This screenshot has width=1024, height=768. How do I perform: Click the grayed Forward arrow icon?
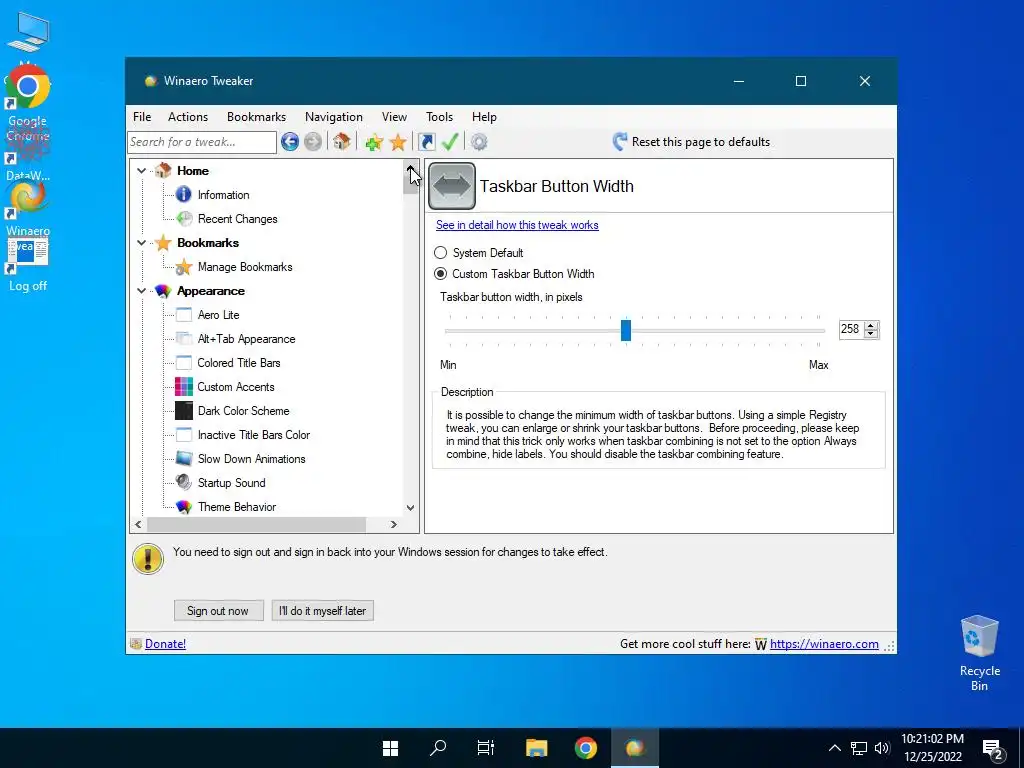pyautogui.click(x=313, y=142)
